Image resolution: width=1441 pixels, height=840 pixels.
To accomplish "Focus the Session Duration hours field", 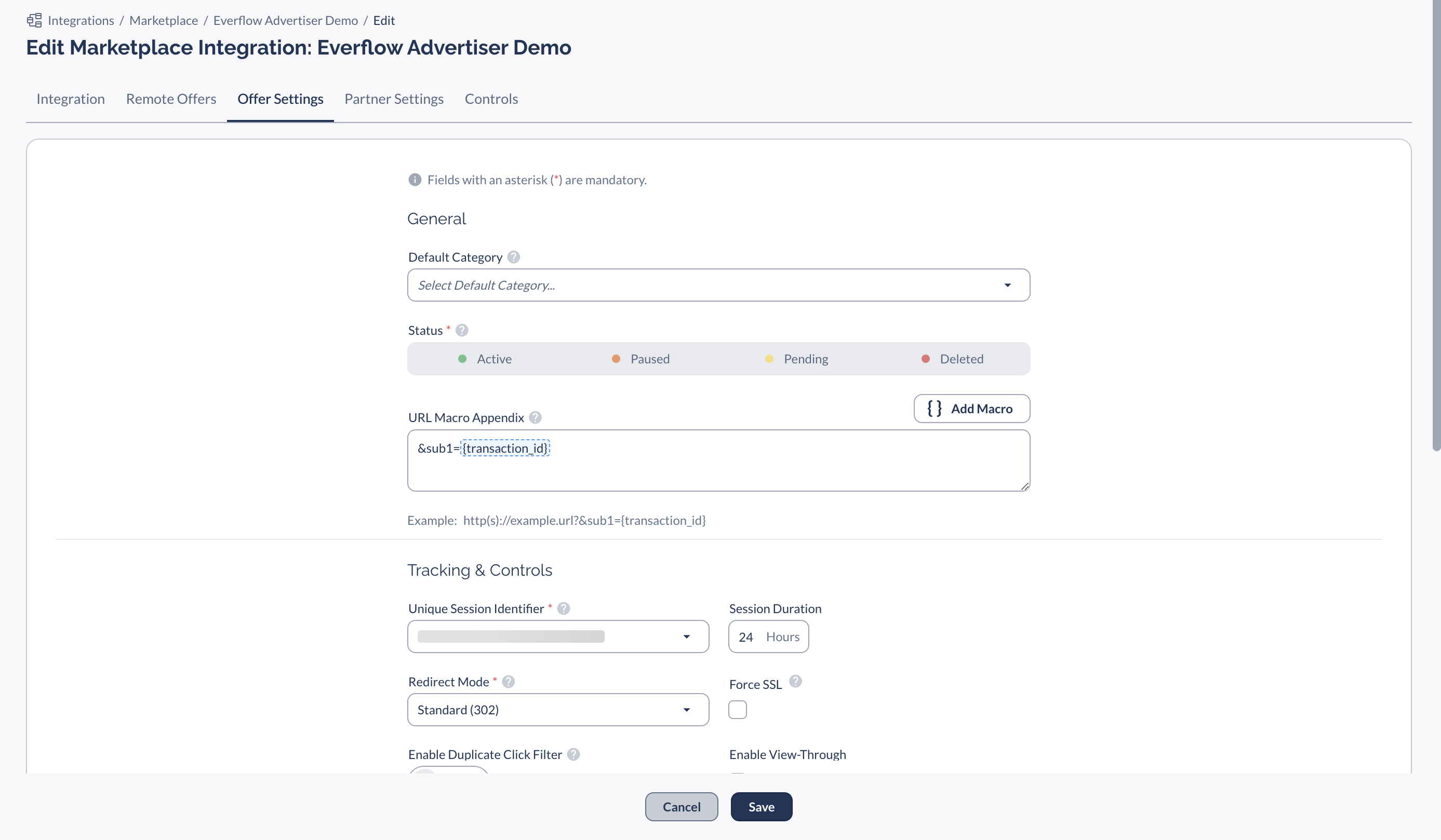I will (x=768, y=636).
